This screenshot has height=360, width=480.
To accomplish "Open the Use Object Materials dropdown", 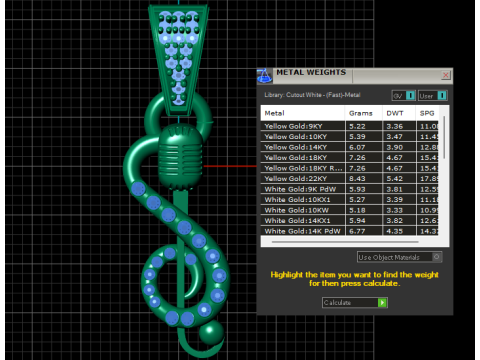I will pos(399,257).
